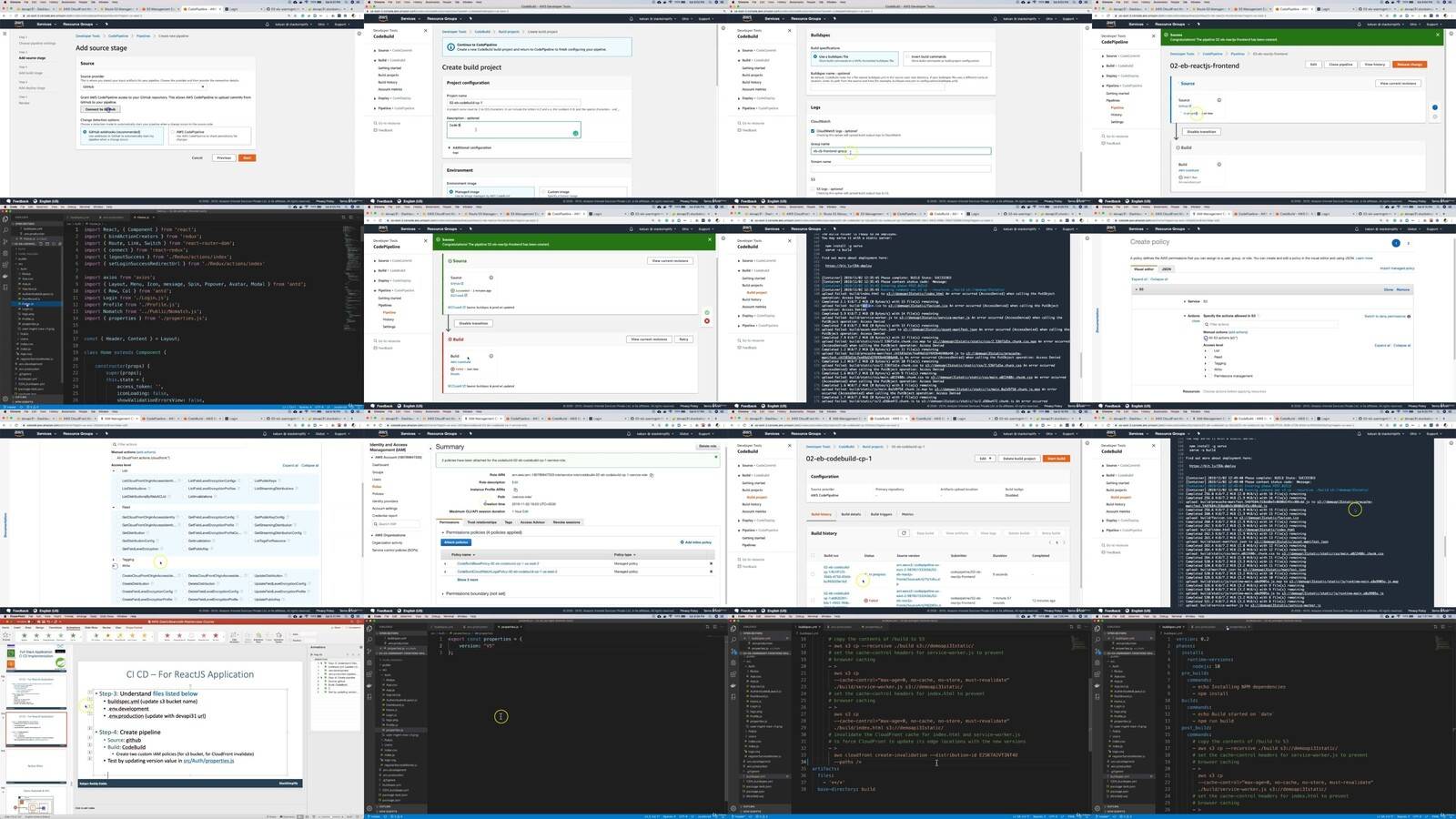Switch to the JSON tab on the Create policy page
The height and width of the screenshot is (819, 1456).
pyautogui.click(x=1166, y=269)
